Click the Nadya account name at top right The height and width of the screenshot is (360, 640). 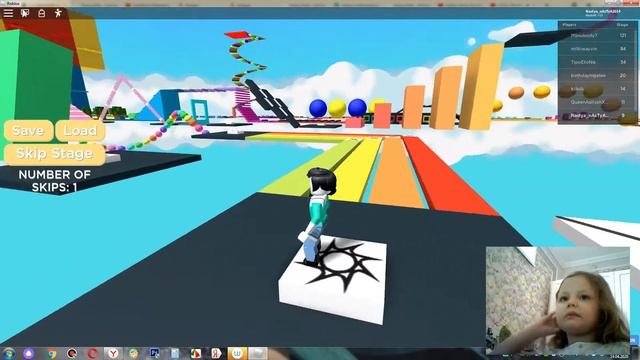(x=602, y=11)
